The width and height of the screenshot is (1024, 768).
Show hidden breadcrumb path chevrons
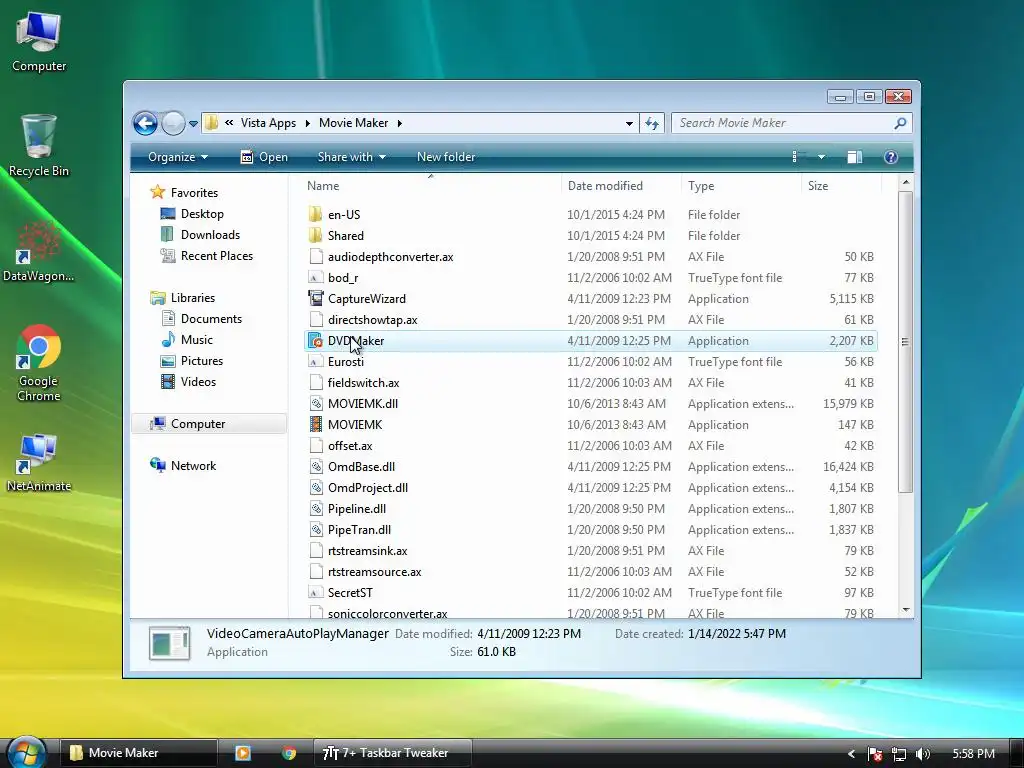click(229, 123)
